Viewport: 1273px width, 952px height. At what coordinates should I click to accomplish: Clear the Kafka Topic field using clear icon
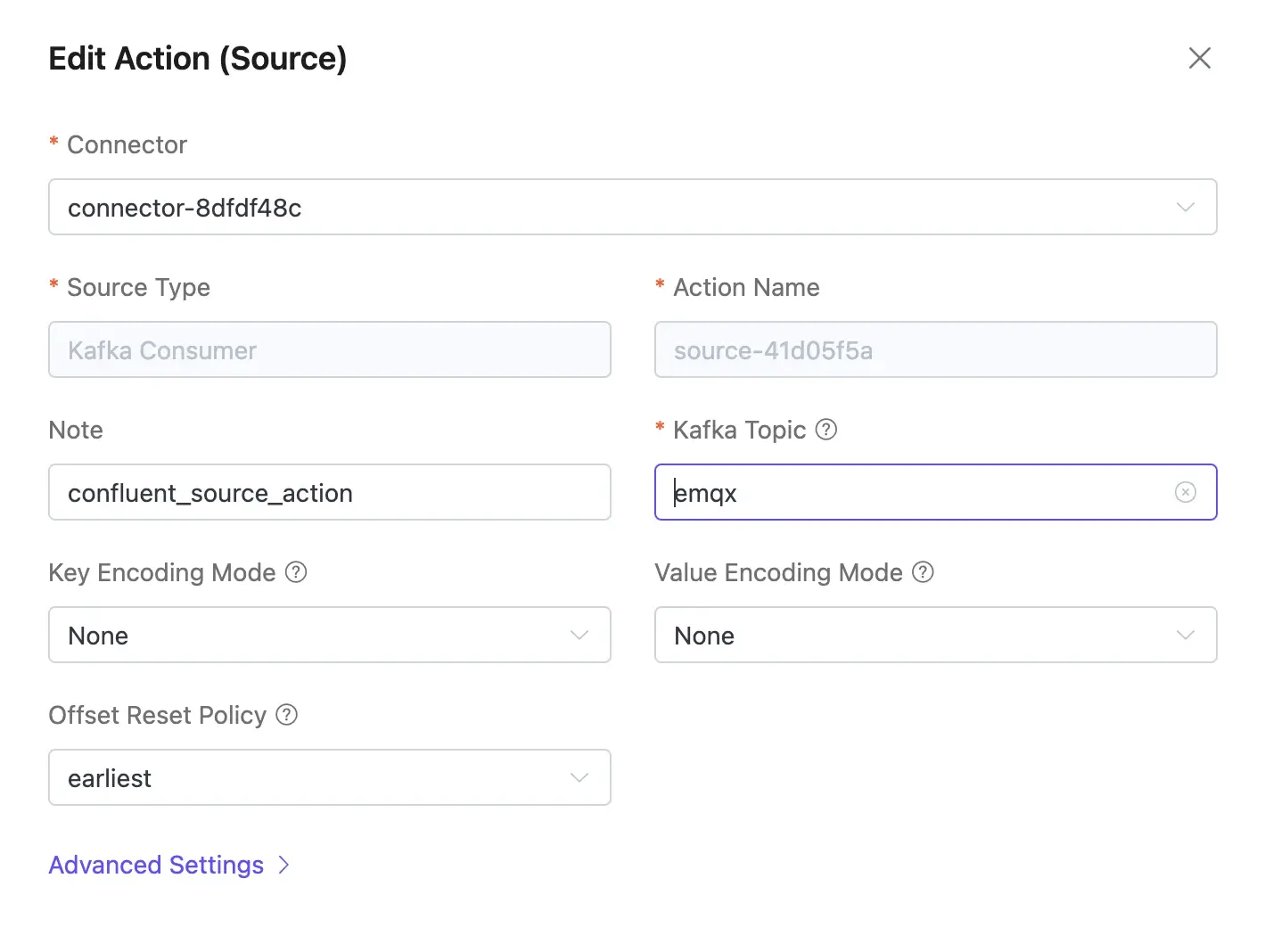click(x=1185, y=493)
